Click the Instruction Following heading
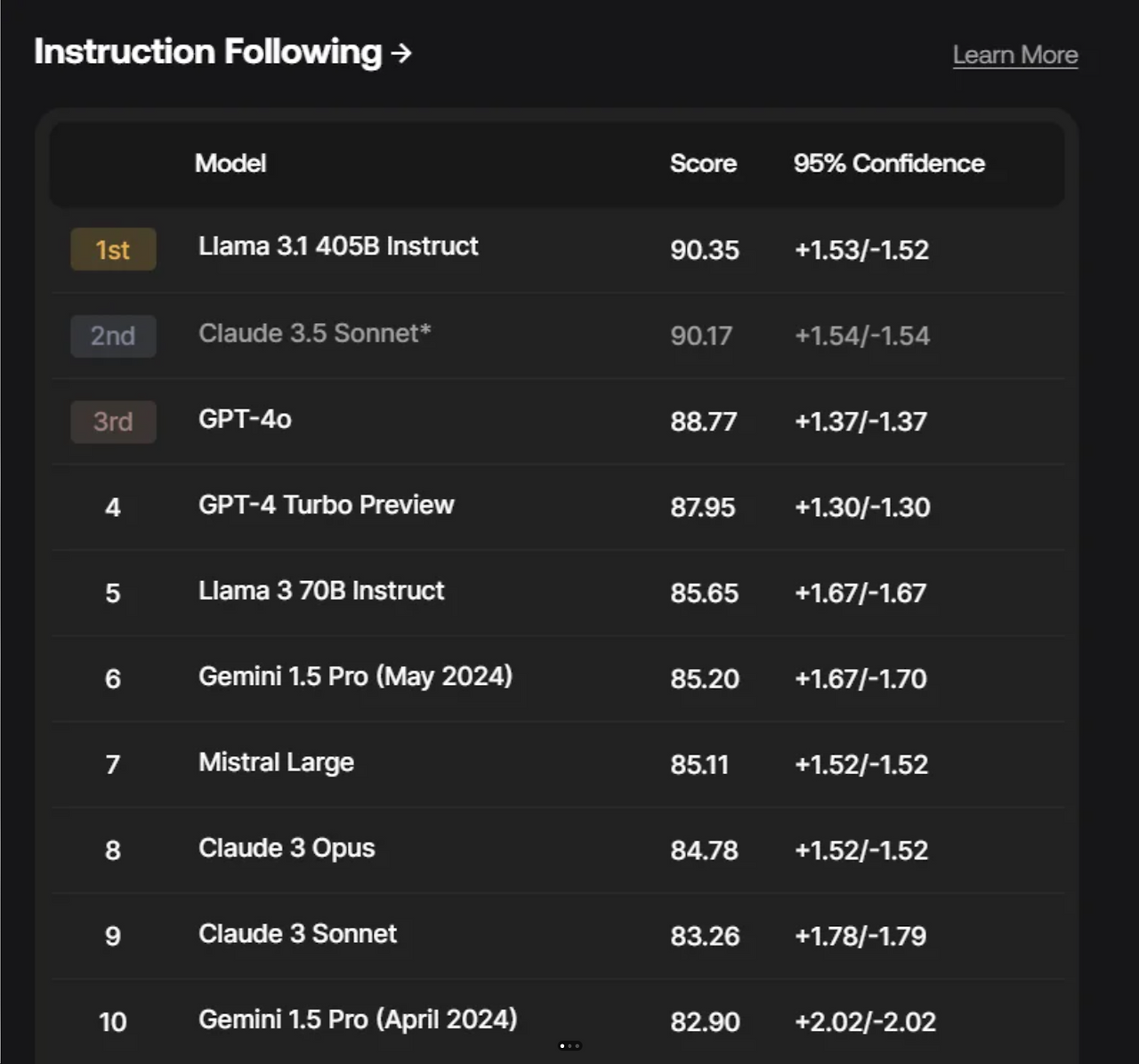 click(x=208, y=52)
